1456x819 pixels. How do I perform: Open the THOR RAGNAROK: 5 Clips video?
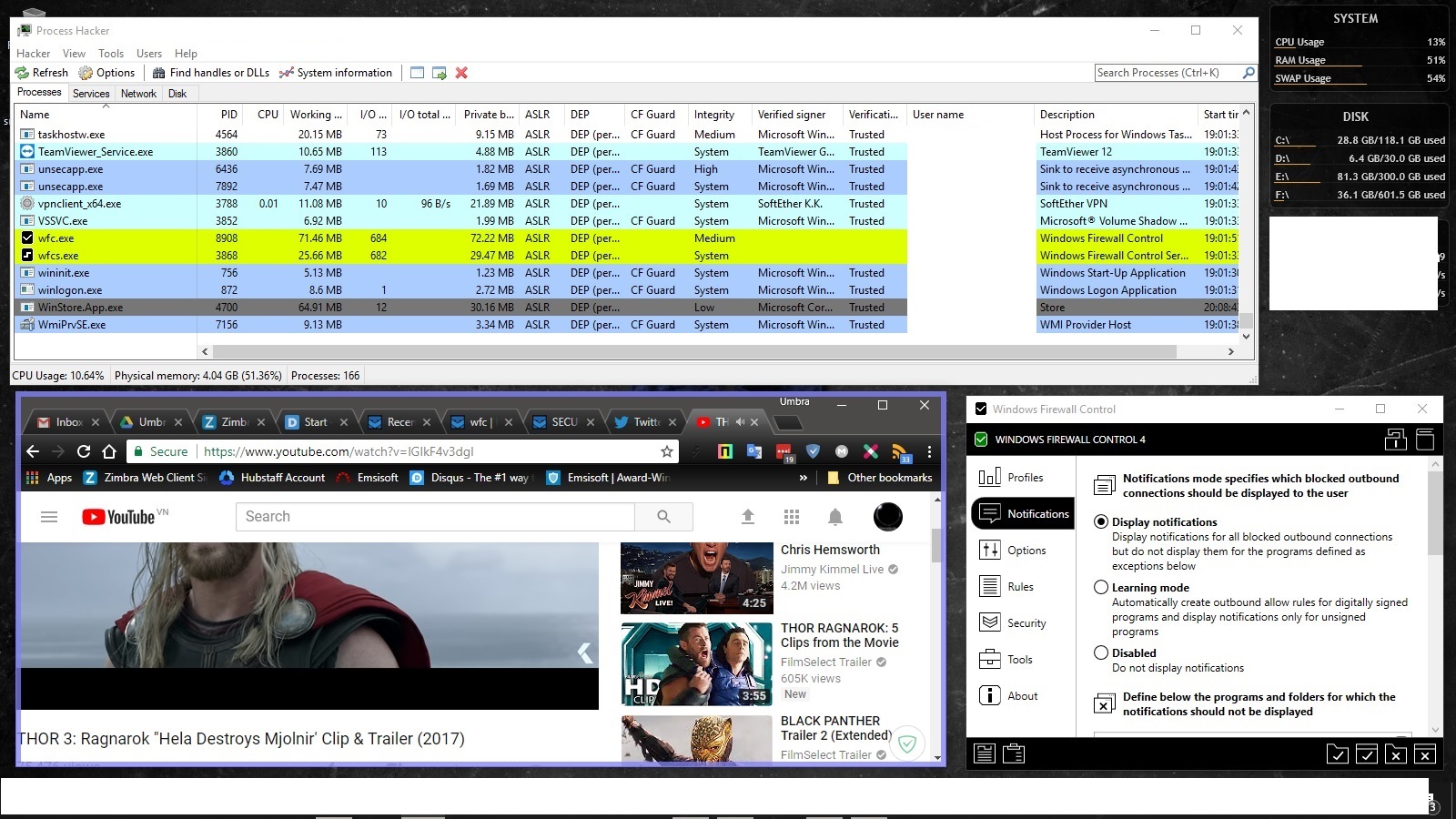point(697,663)
